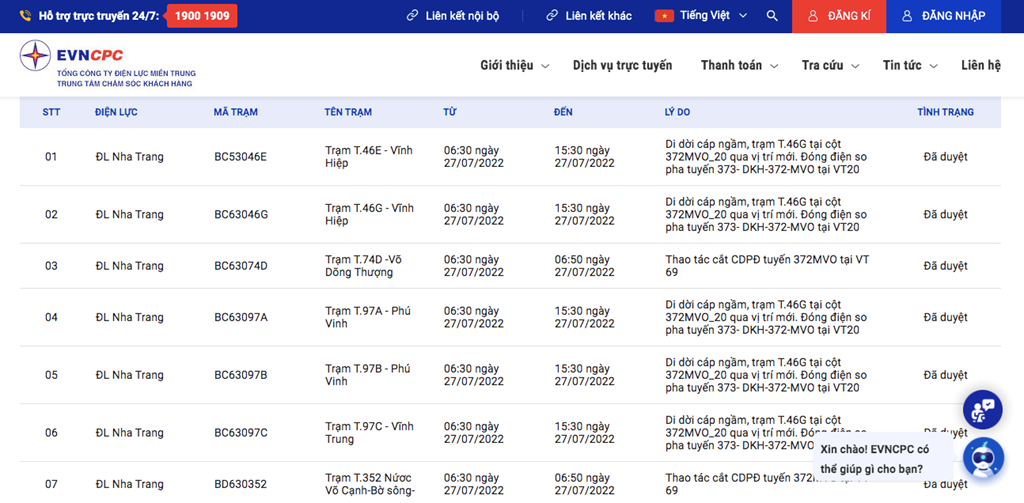This screenshot has height=503, width=1024.
Task: Expand the Tra cứu dropdown
Action: 829,65
